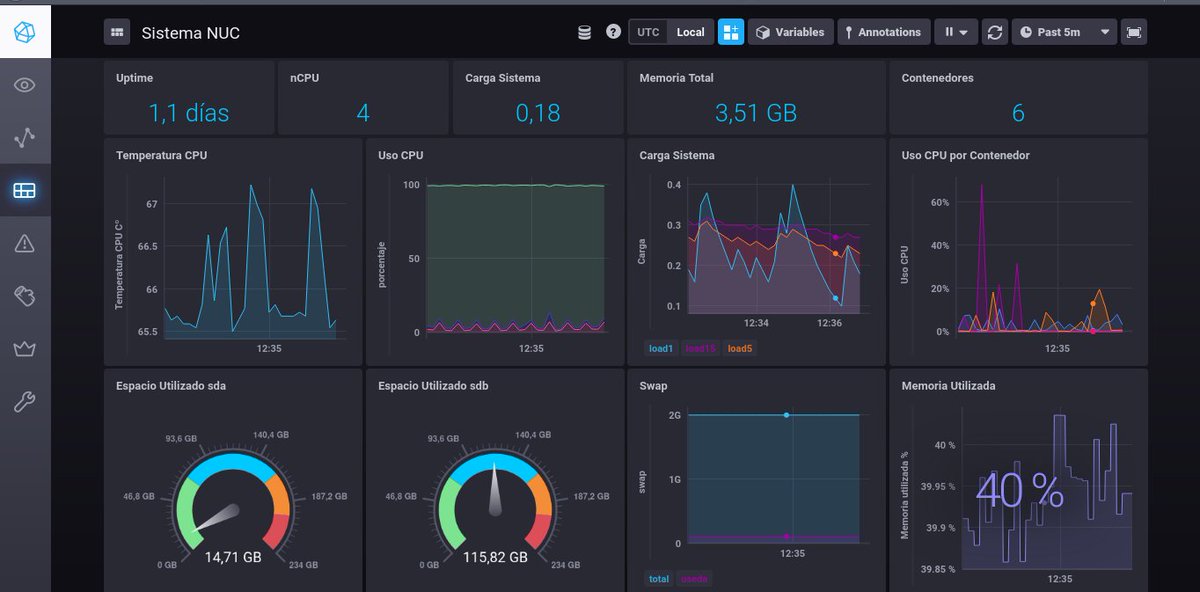Viewport: 1200px width, 592px height.
Task: Switch time zone to UTC
Action: click(x=648, y=32)
